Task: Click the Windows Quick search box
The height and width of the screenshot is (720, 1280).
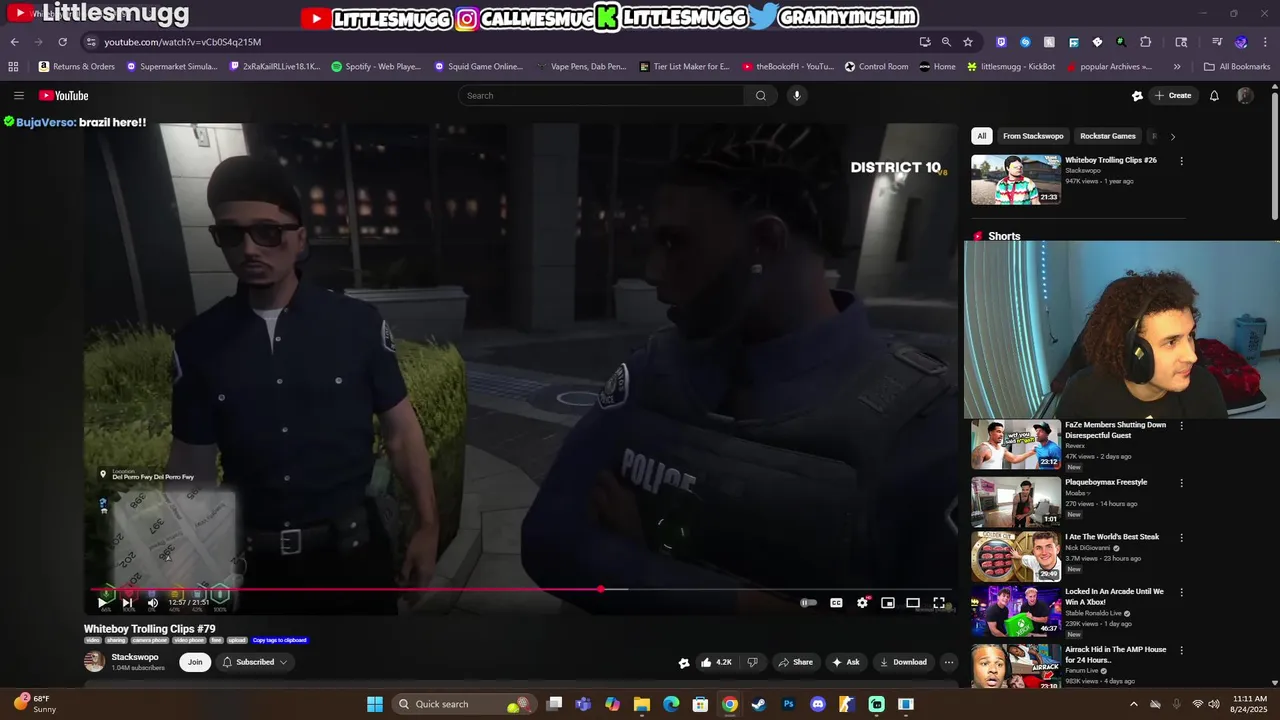Action: [463, 704]
